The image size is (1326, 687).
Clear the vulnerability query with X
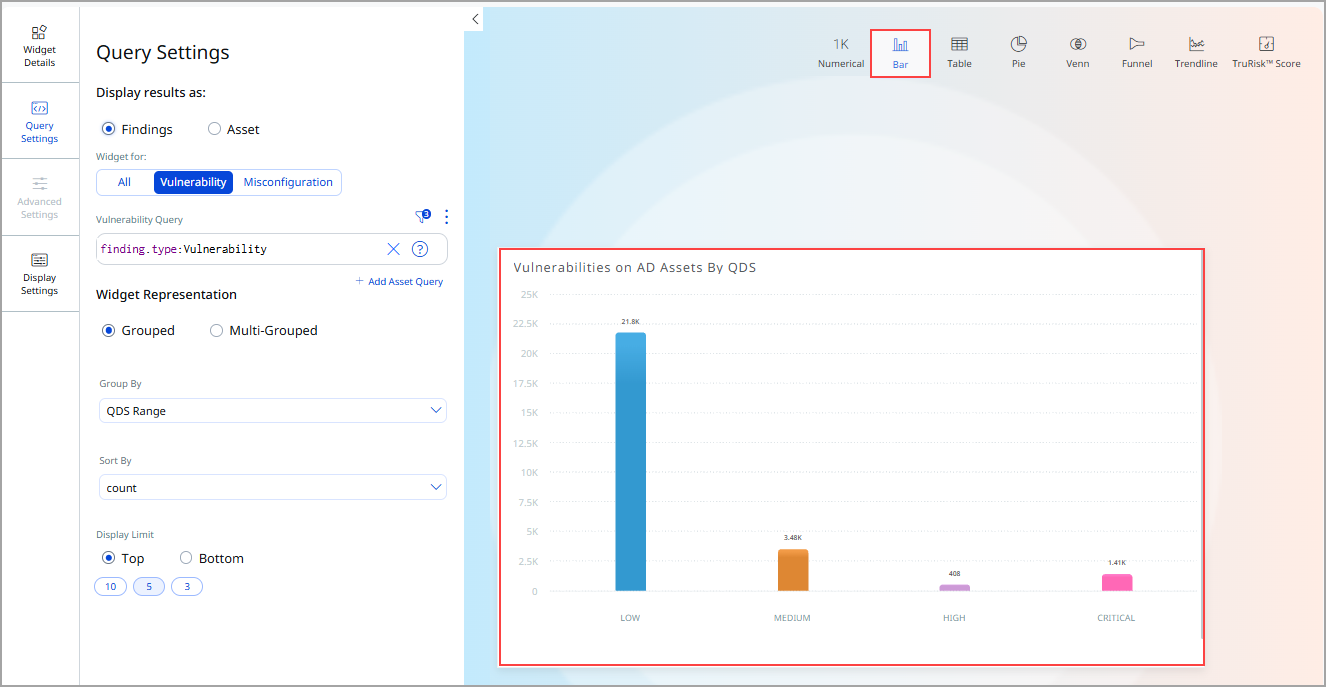(393, 249)
